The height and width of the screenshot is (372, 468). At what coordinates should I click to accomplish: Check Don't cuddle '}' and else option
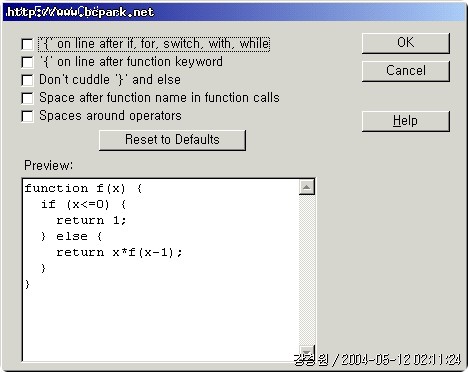point(27,80)
